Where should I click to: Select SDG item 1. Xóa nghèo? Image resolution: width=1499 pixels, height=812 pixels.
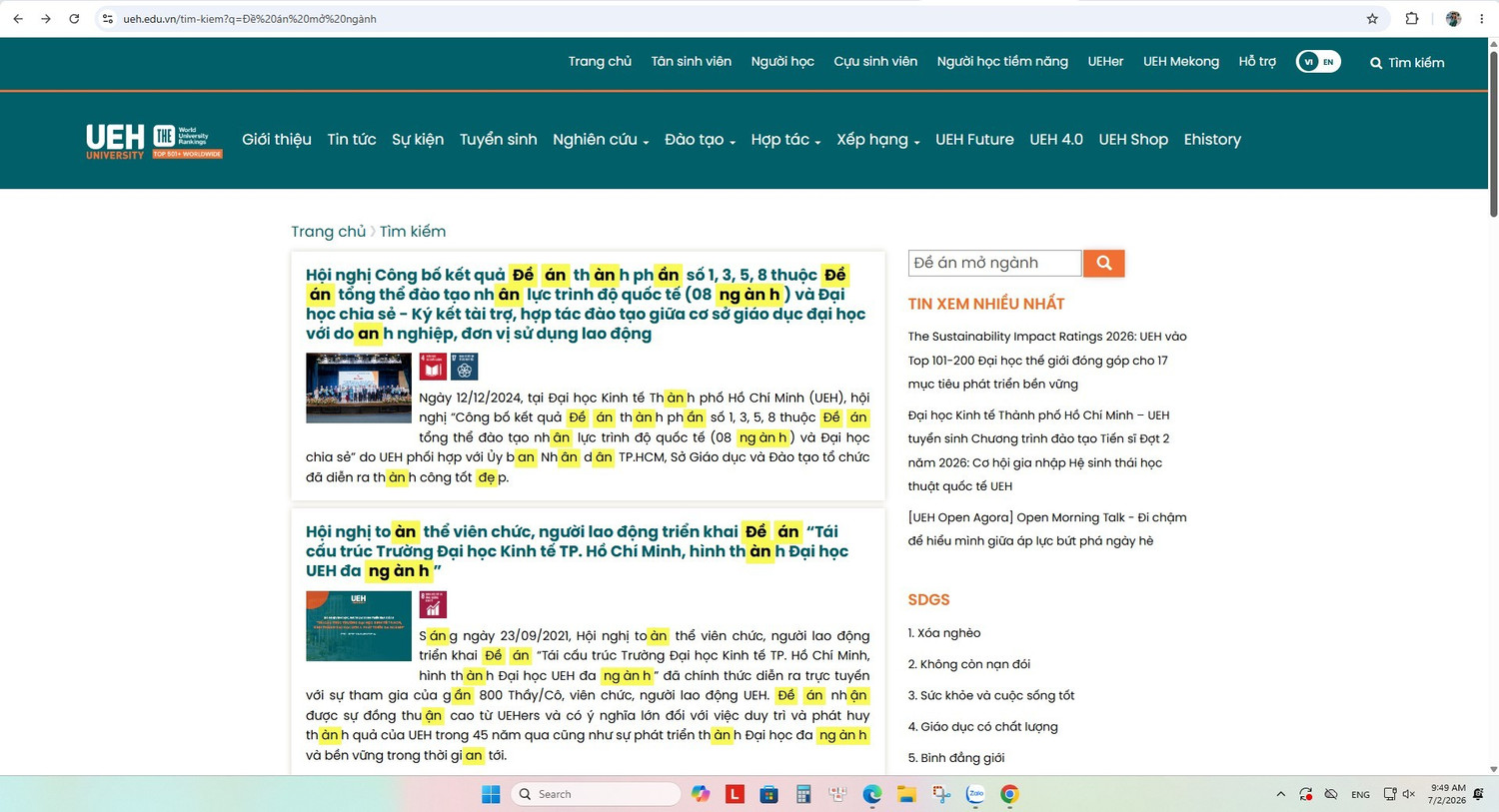point(944,633)
